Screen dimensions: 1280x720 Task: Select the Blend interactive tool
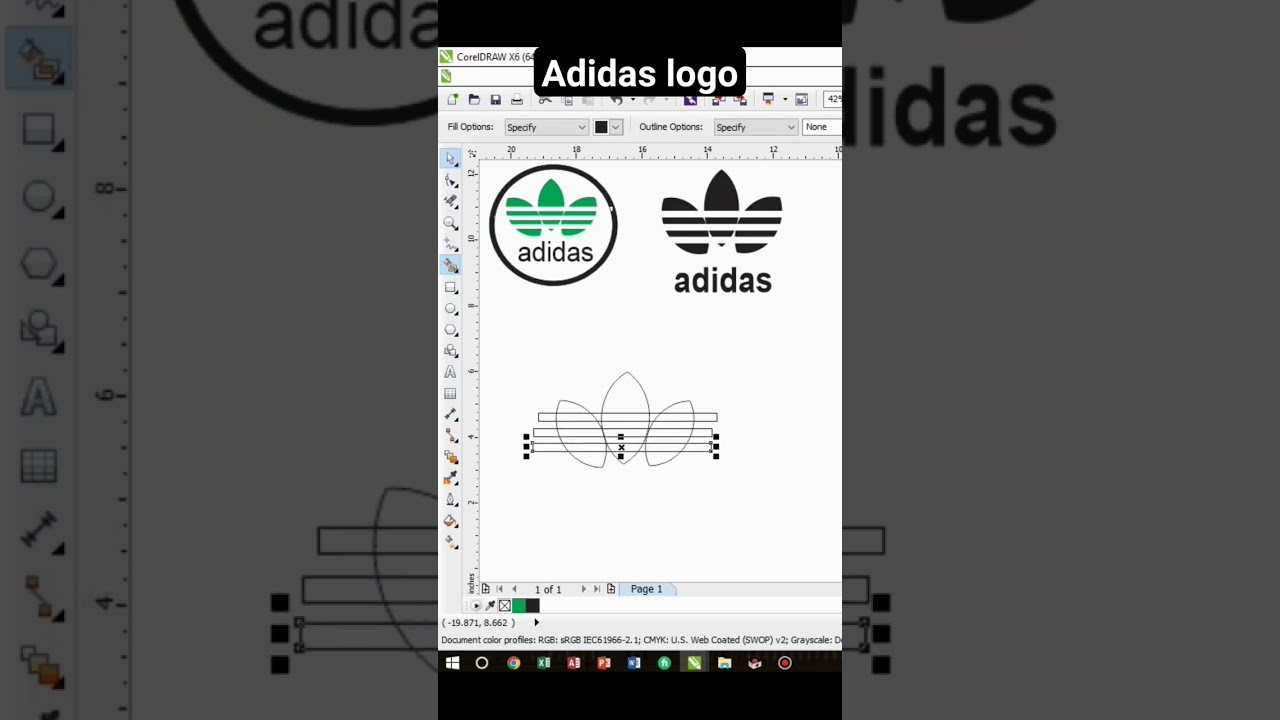click(x=450, y=457)
